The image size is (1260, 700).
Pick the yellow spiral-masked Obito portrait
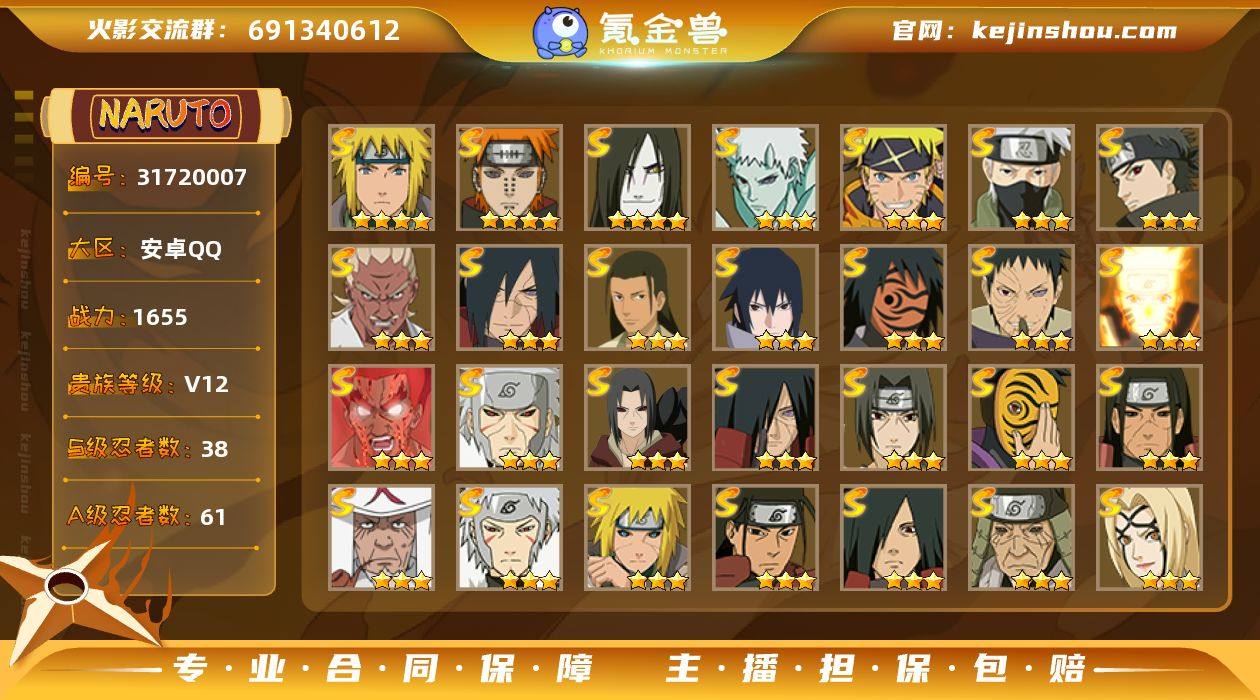(1021, 418)
